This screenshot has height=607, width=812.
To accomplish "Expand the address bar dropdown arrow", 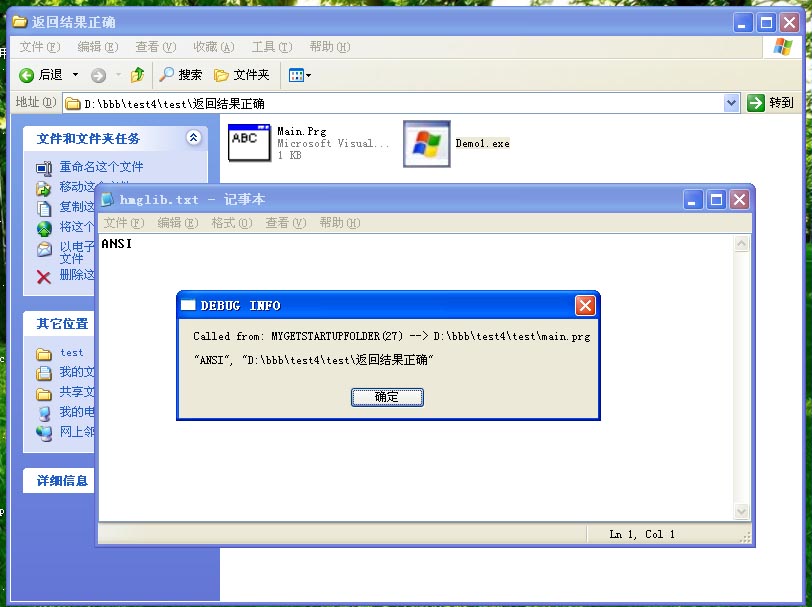I will [x=731, y=103].
